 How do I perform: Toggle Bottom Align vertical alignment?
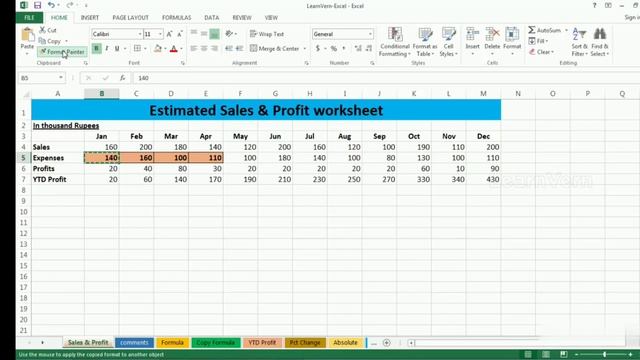tap(214, 34)
